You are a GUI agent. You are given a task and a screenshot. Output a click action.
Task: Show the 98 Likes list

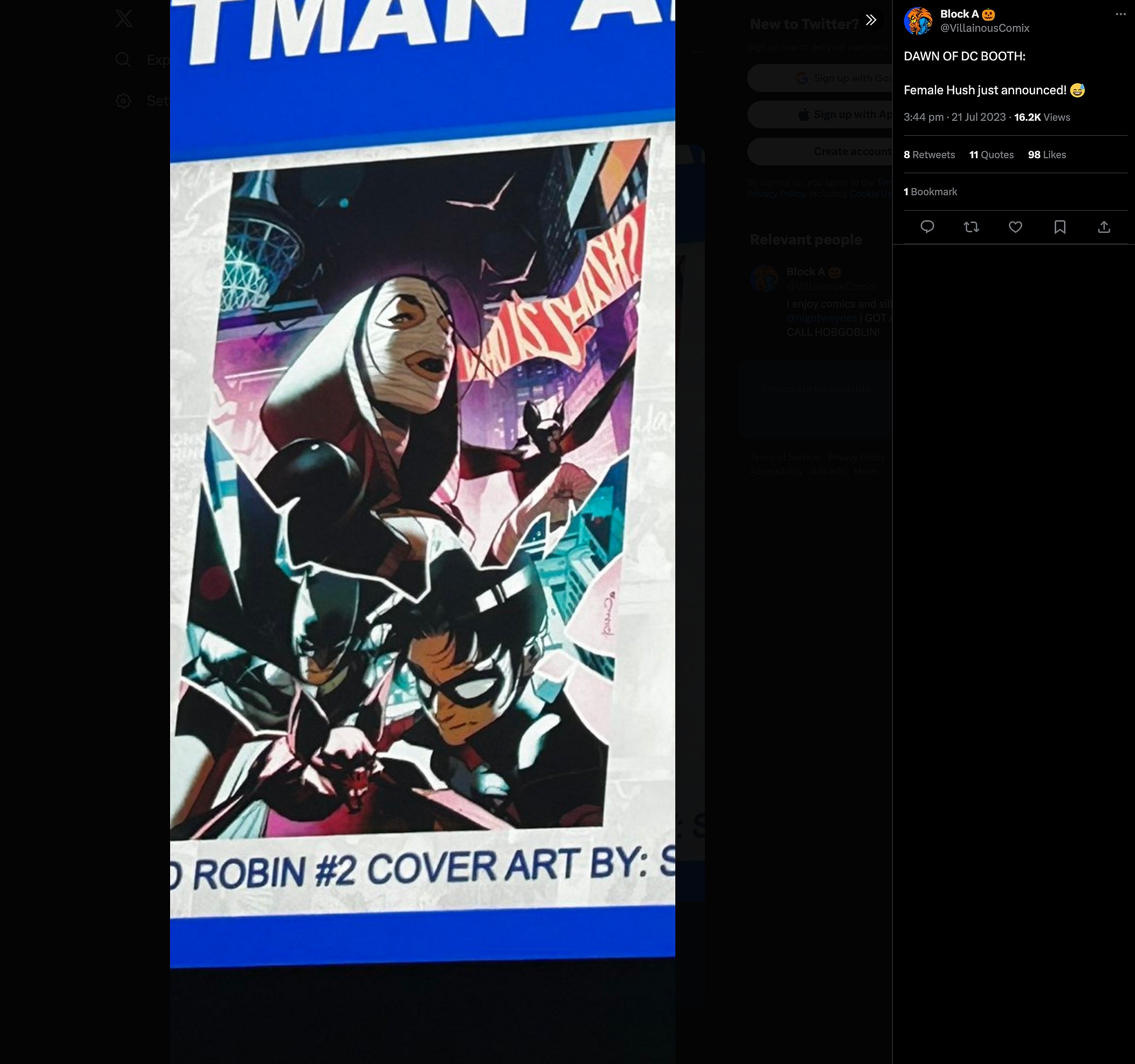coord(1046,155)
